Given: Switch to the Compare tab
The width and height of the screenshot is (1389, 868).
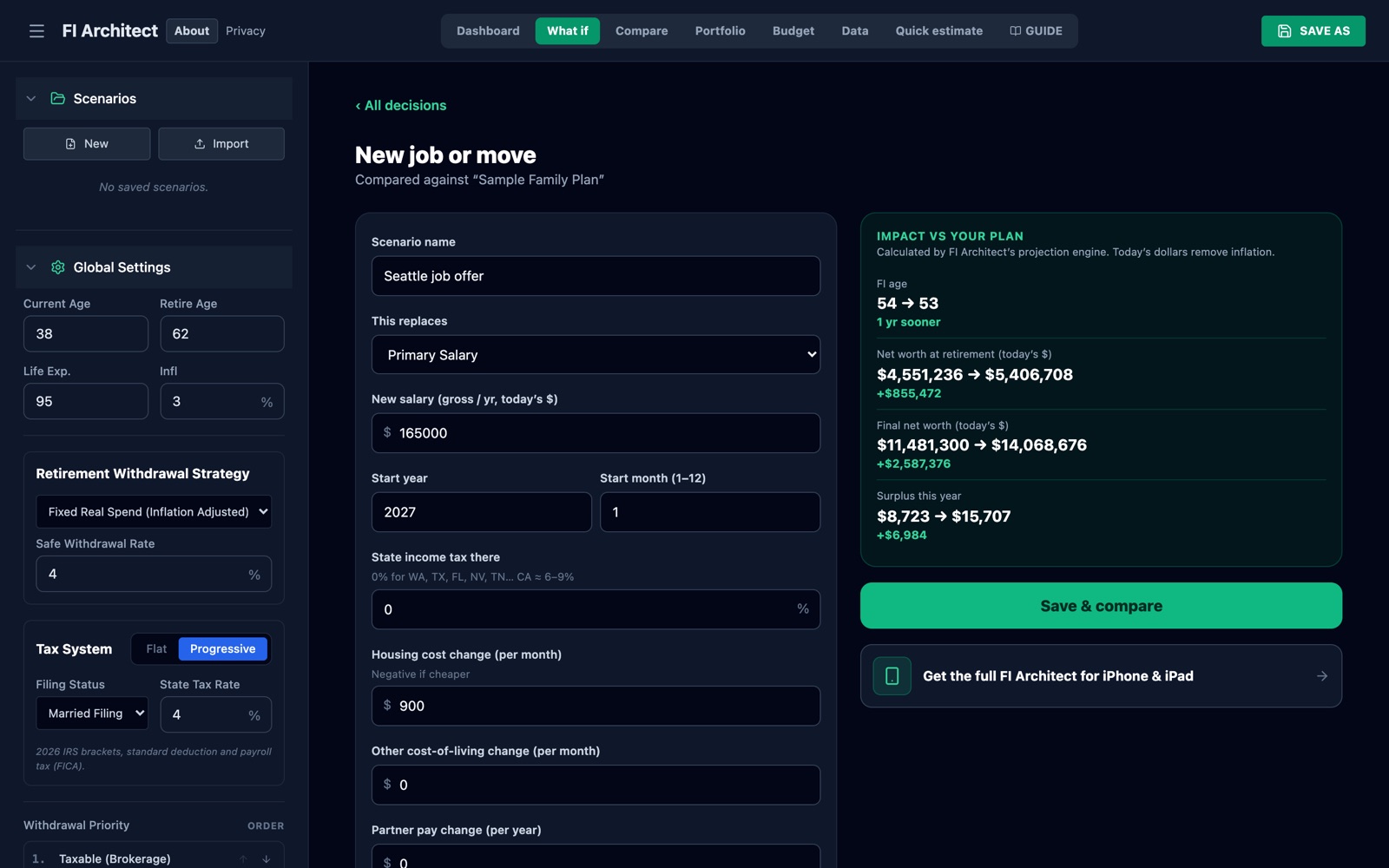Looking at the screenshot, I should [x=642, y=31].
